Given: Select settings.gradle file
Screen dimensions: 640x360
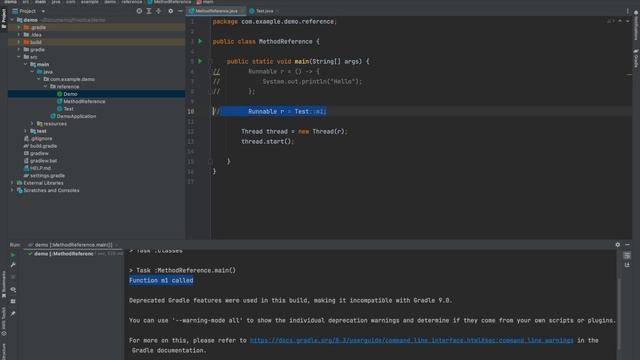Looking at the screenshot, I should tap(44, 176).
